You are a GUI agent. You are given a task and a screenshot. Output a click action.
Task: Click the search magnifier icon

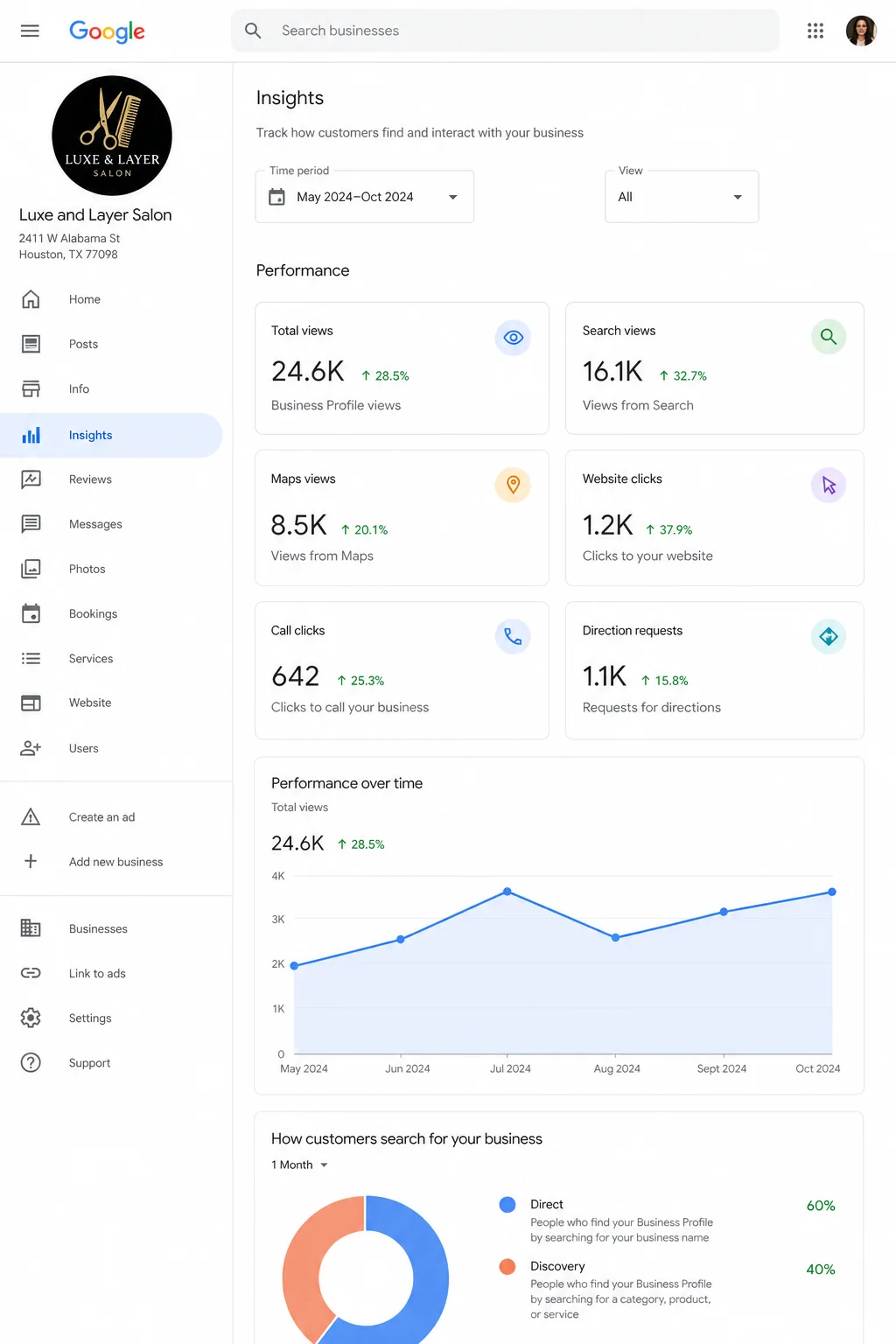pyautogui.click(x=253, y=31)
